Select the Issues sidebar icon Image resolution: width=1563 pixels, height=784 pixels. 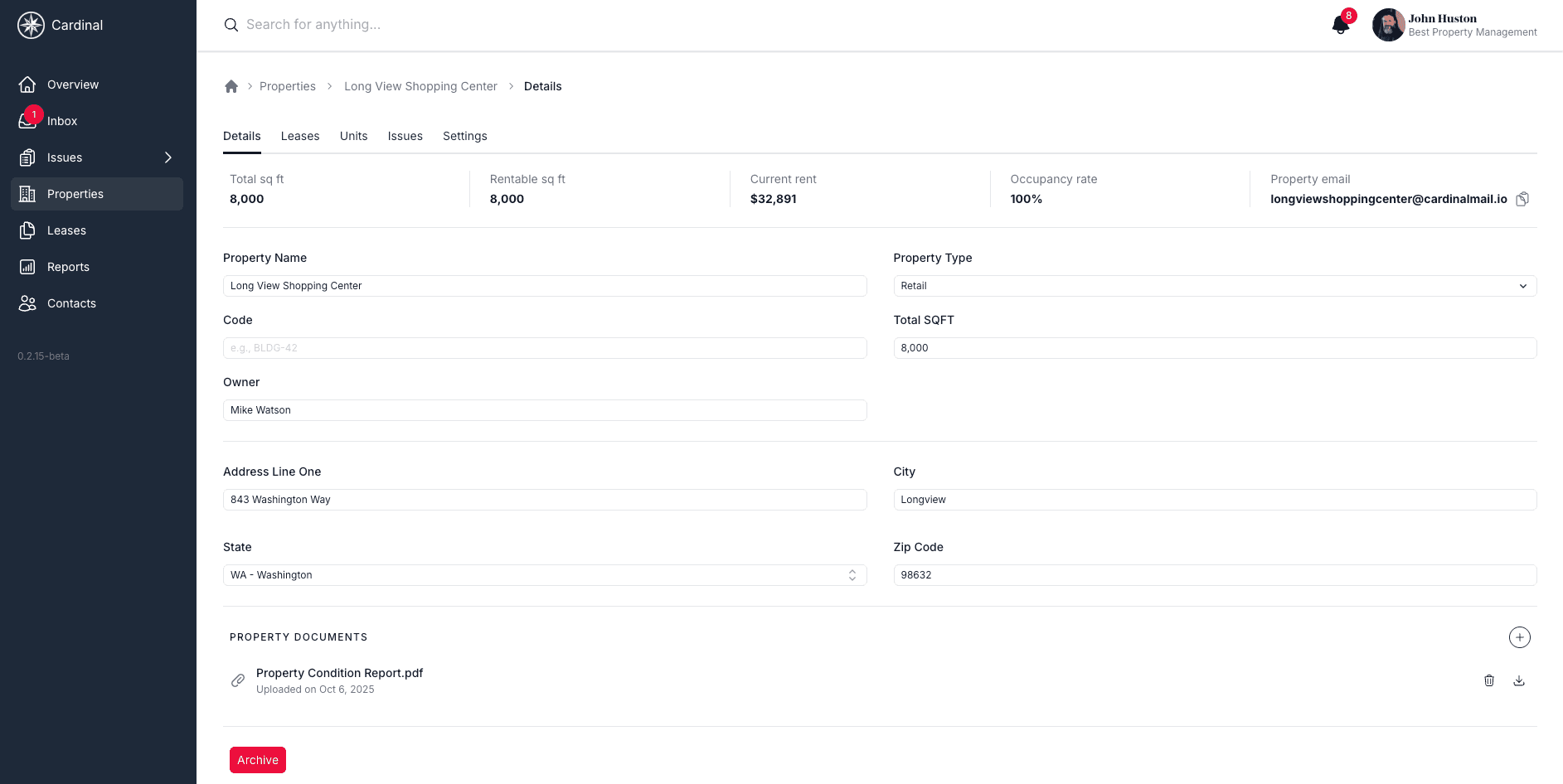click(x=27, y=157)
